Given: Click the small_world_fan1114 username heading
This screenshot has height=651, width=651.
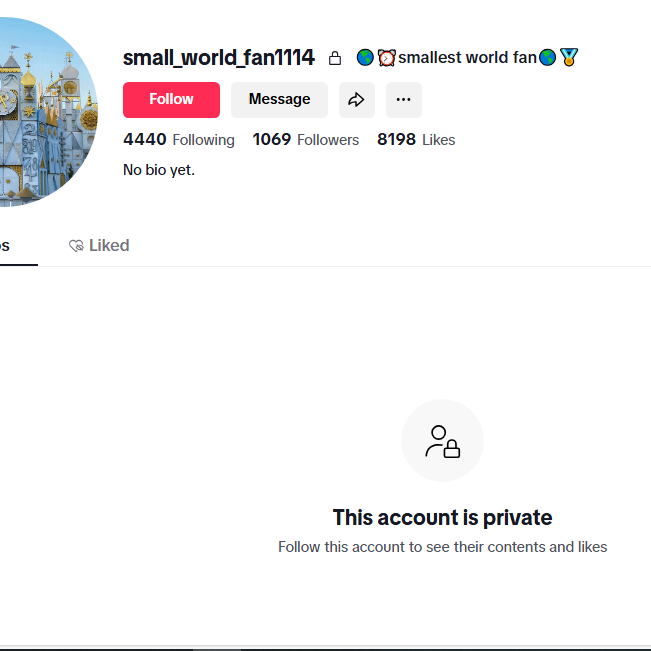Looking at the screenshot, I should click(219, 57).
